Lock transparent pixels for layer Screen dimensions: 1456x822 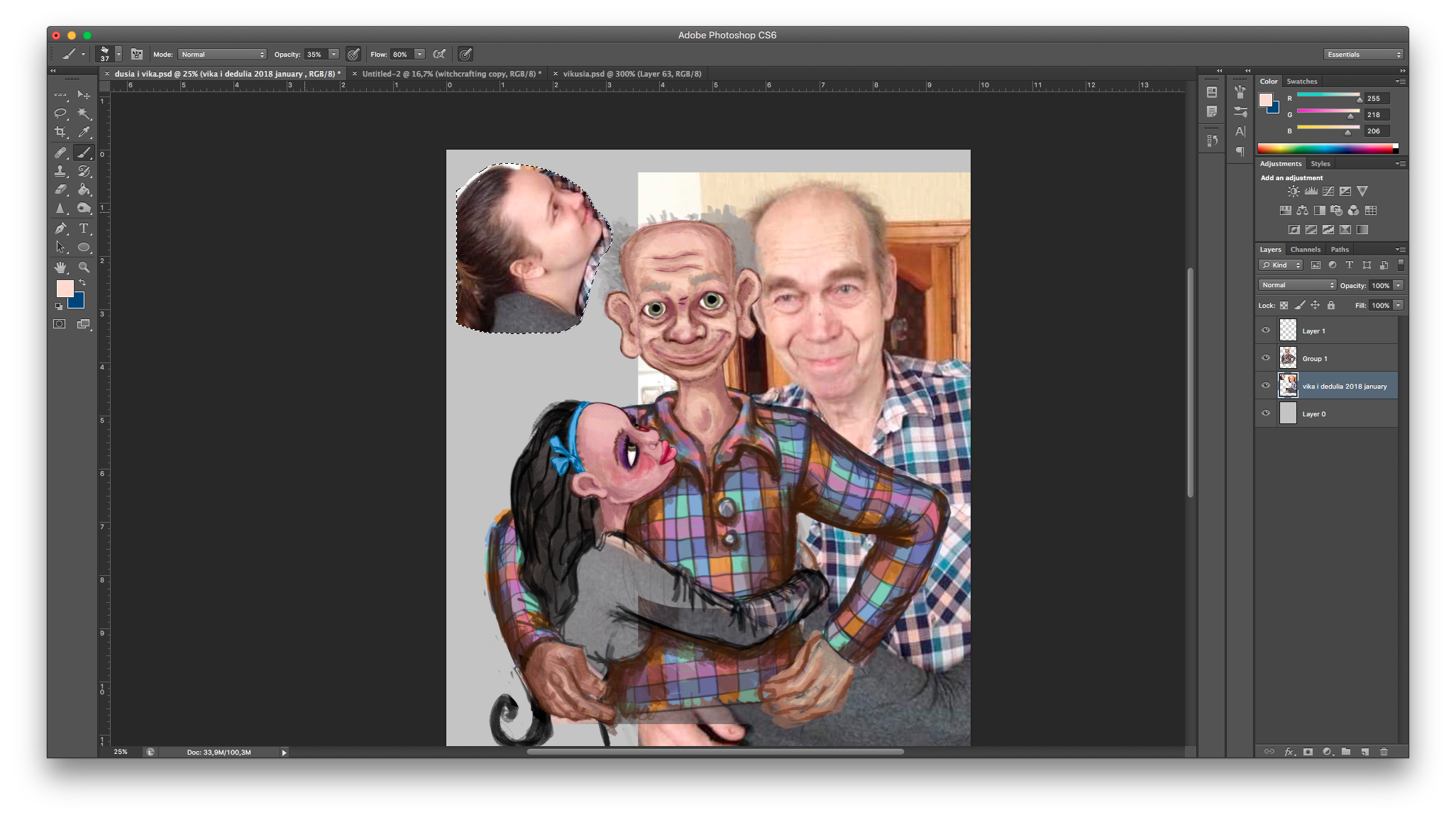(1284, 306)
